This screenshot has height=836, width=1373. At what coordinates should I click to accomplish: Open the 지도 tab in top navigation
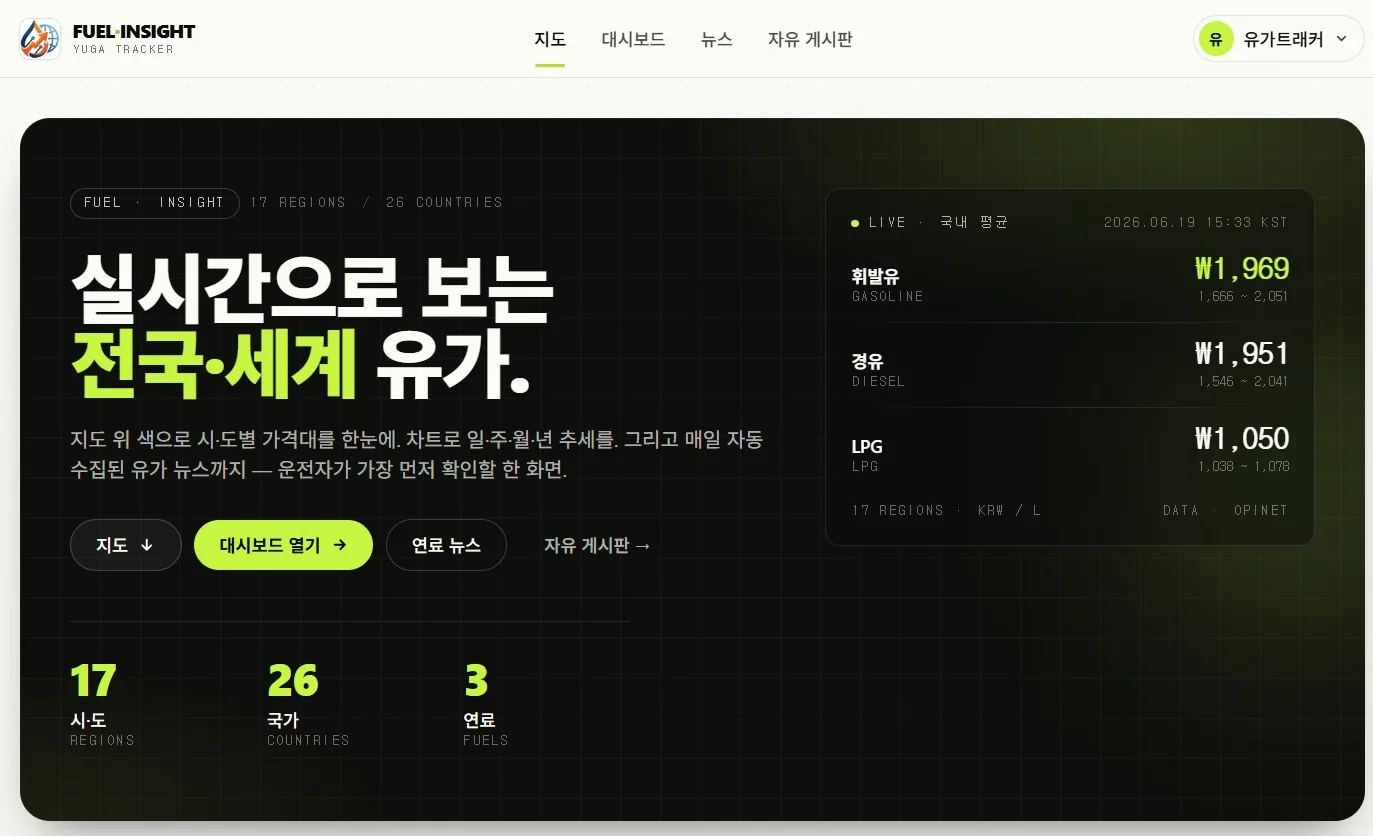coord(550,40)
